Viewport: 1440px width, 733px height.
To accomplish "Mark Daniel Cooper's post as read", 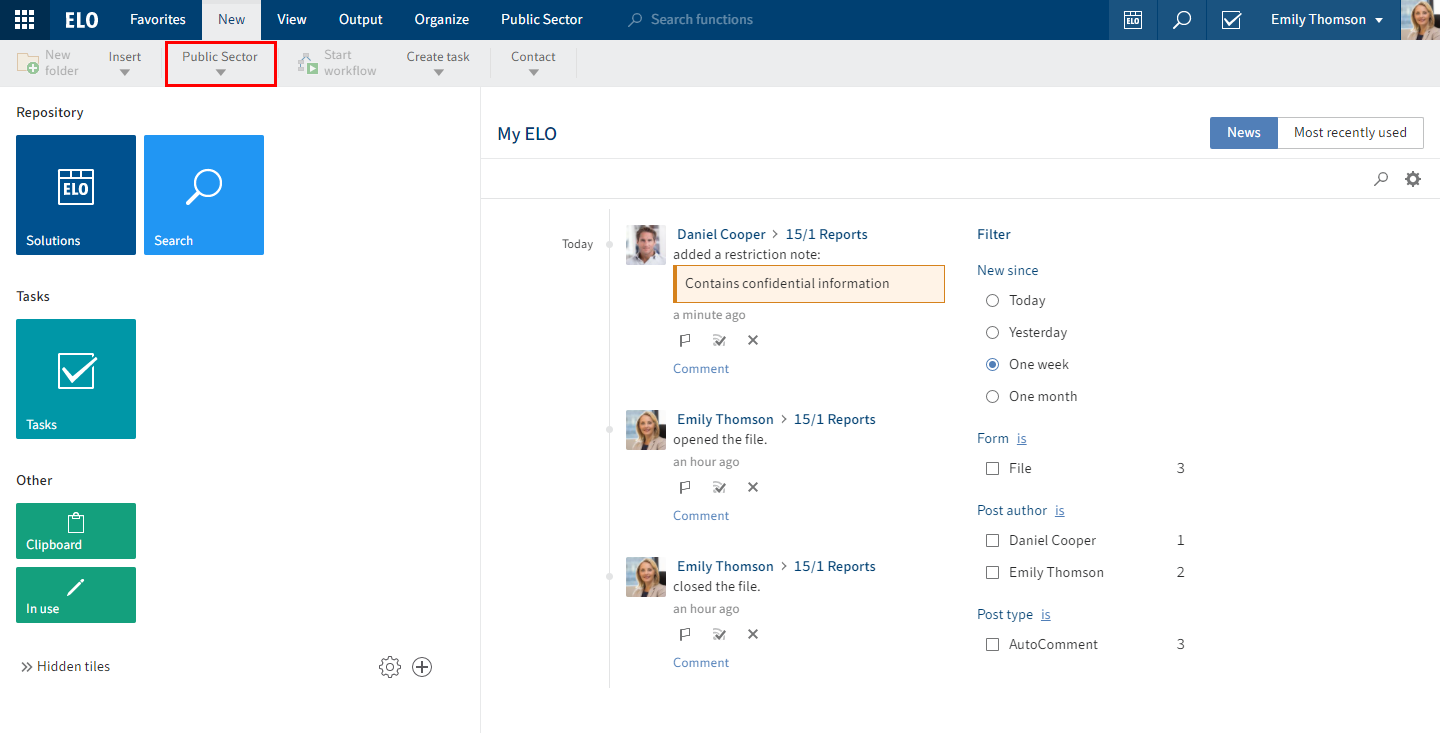I will [719, 341].
